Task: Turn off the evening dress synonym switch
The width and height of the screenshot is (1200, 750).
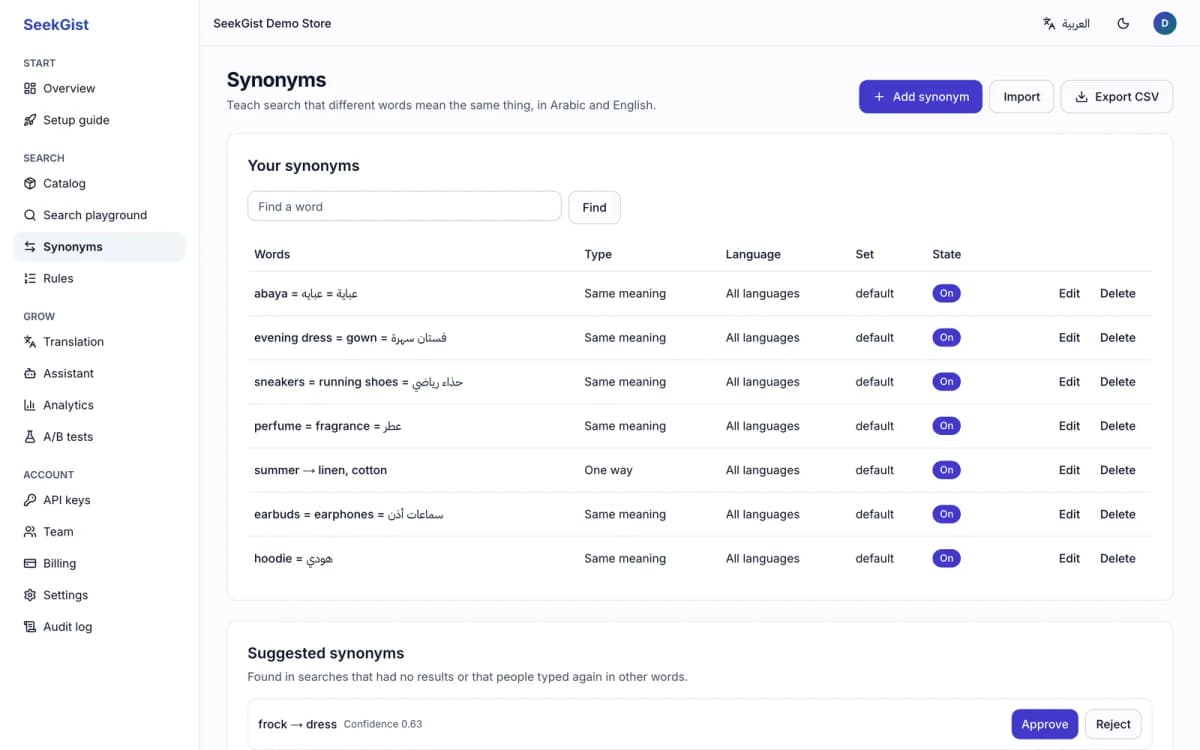Action: [x=946, y=337]
